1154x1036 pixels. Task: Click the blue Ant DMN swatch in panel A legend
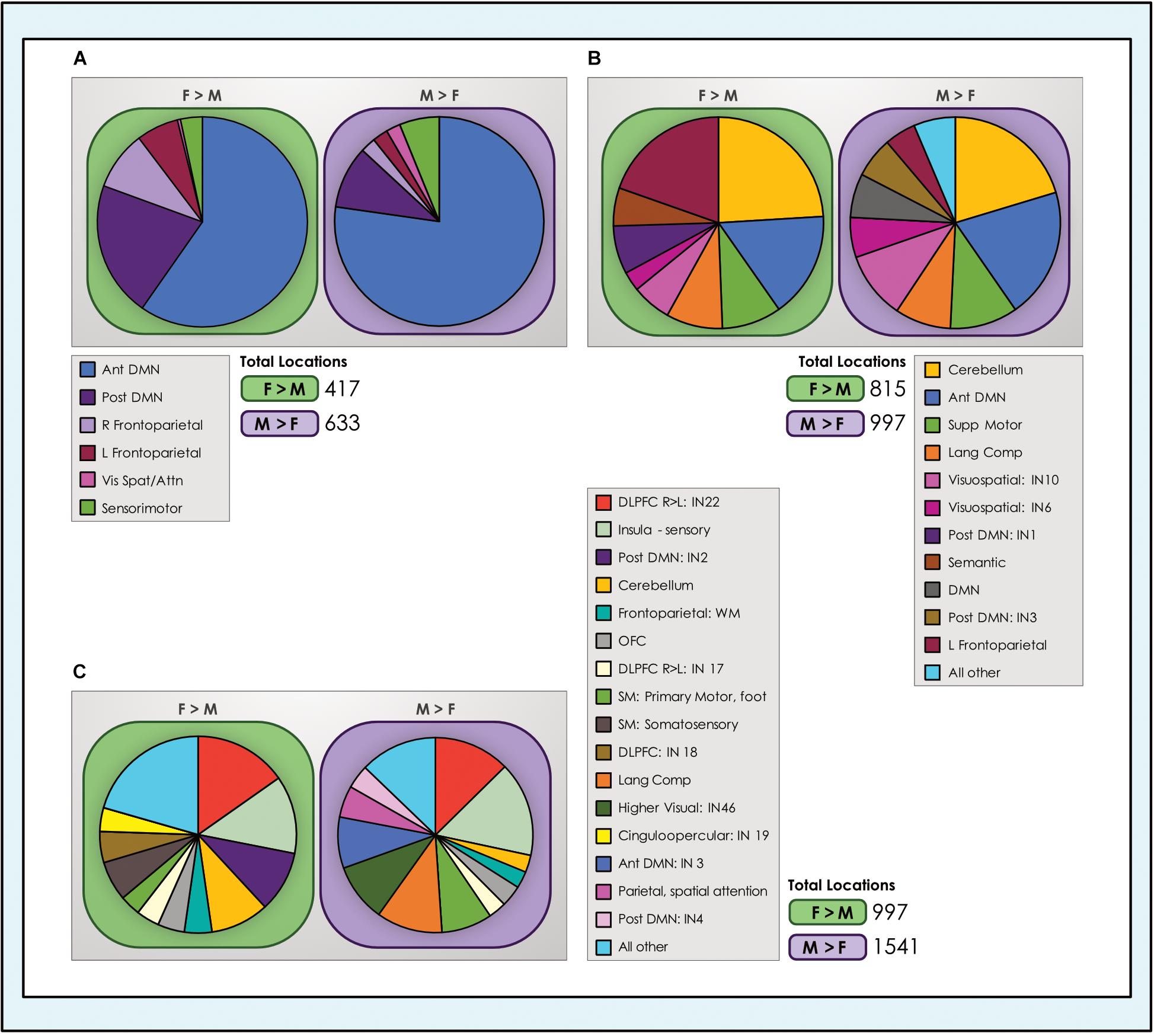click(88, 370)
